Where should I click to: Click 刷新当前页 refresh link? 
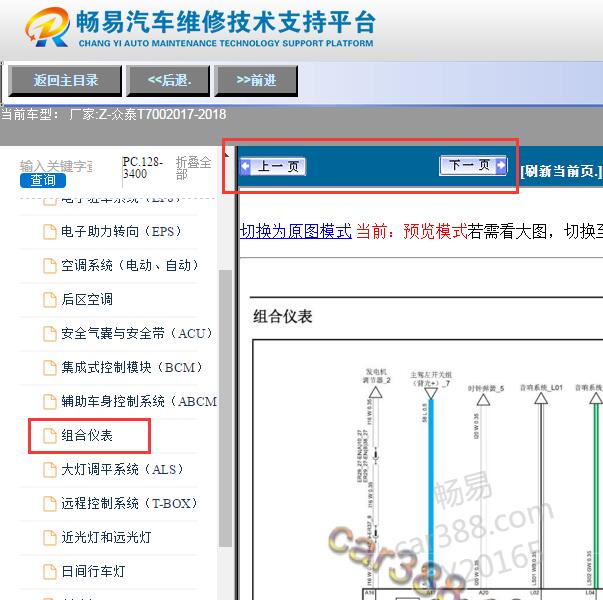(561, 171)
